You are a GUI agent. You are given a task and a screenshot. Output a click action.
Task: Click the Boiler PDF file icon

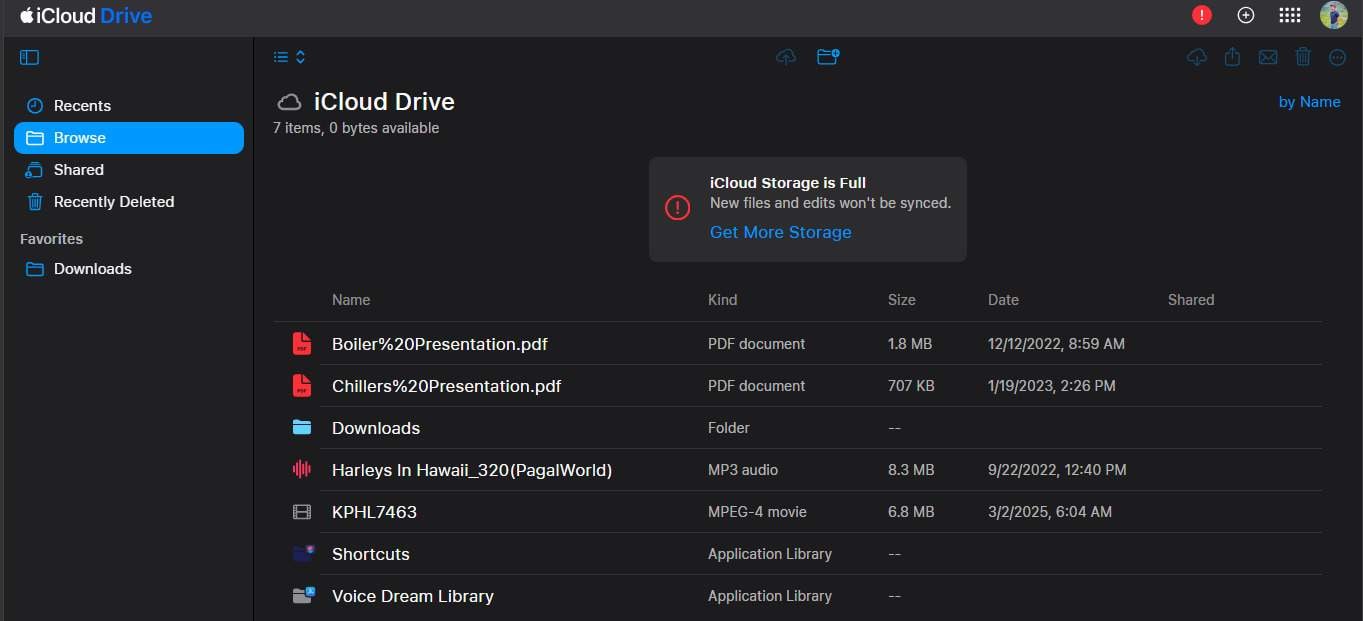(x=301, y=344)
